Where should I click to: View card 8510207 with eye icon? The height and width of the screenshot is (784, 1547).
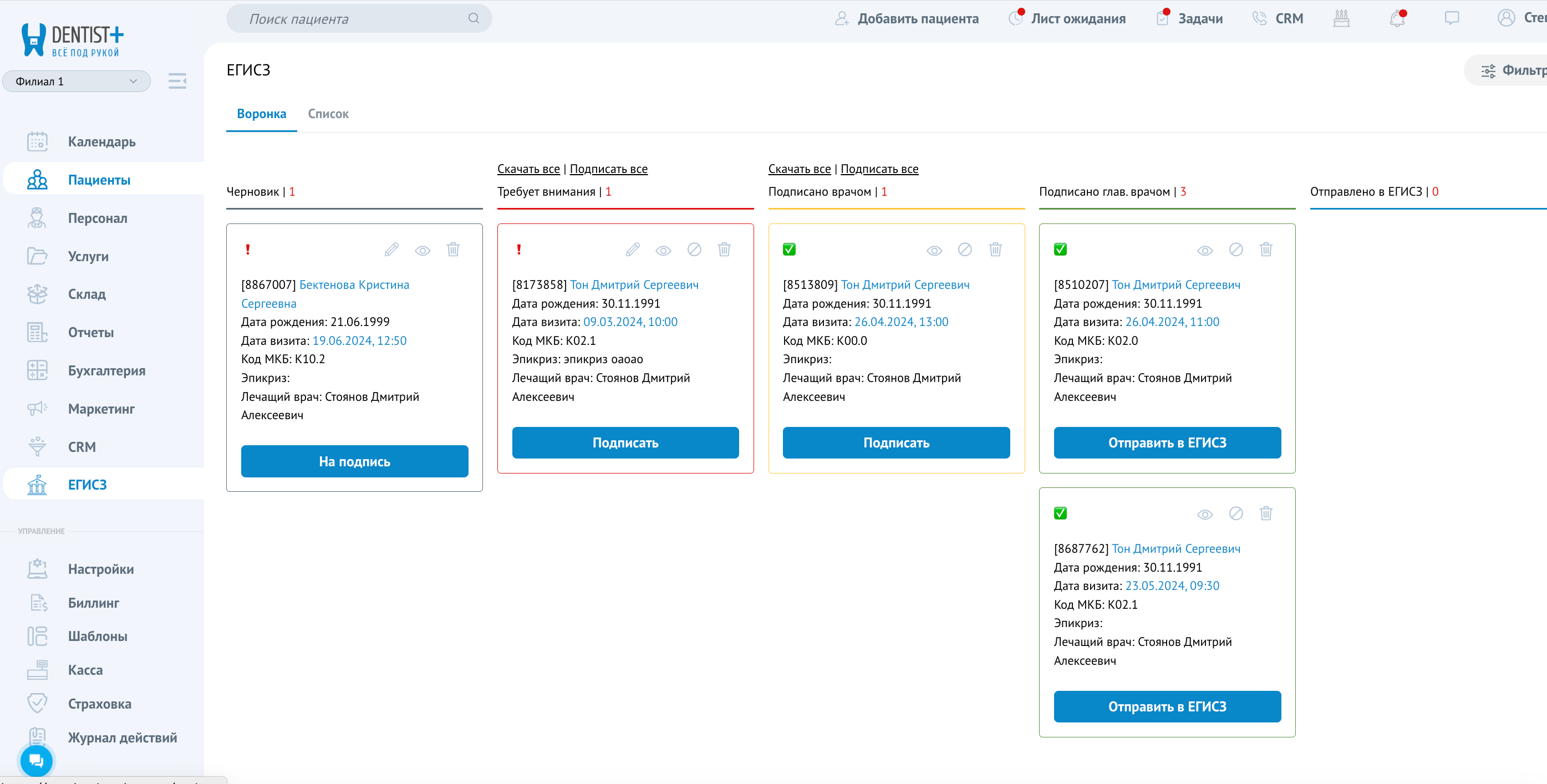coord(1205,250)
